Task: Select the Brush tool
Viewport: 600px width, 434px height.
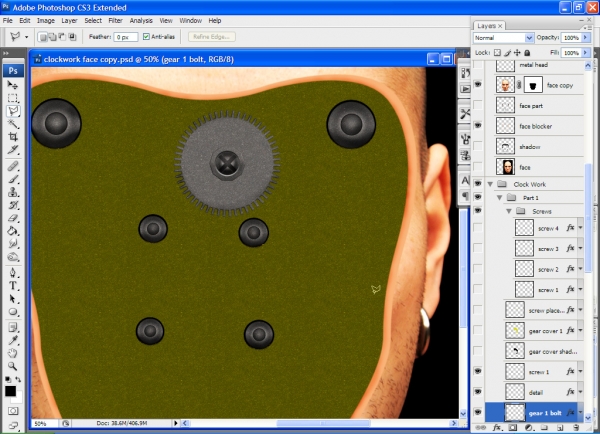Action: 13,179
